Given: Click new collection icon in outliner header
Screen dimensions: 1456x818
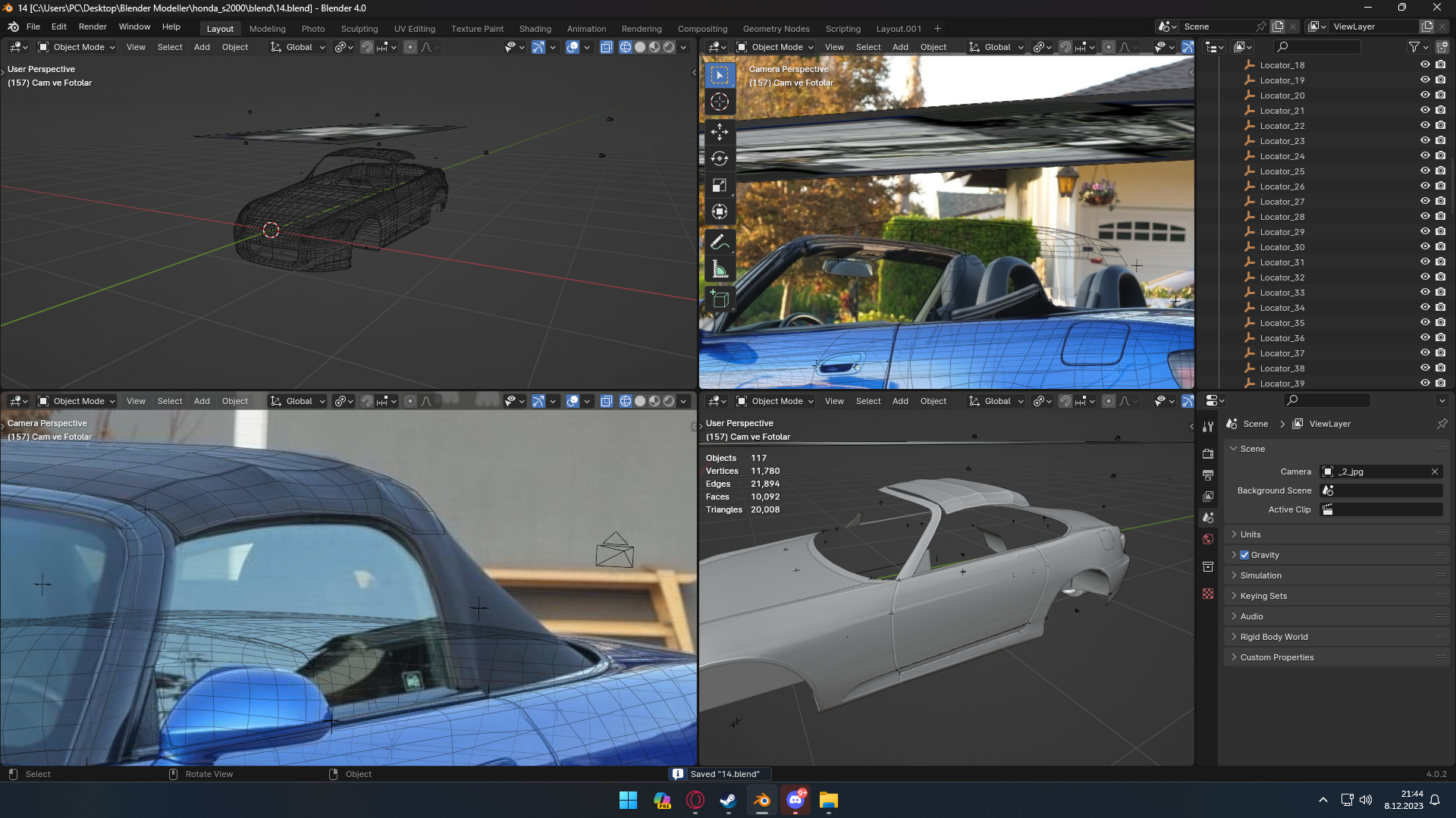Looking at the screenshot, I should (x=1442, y=47).
